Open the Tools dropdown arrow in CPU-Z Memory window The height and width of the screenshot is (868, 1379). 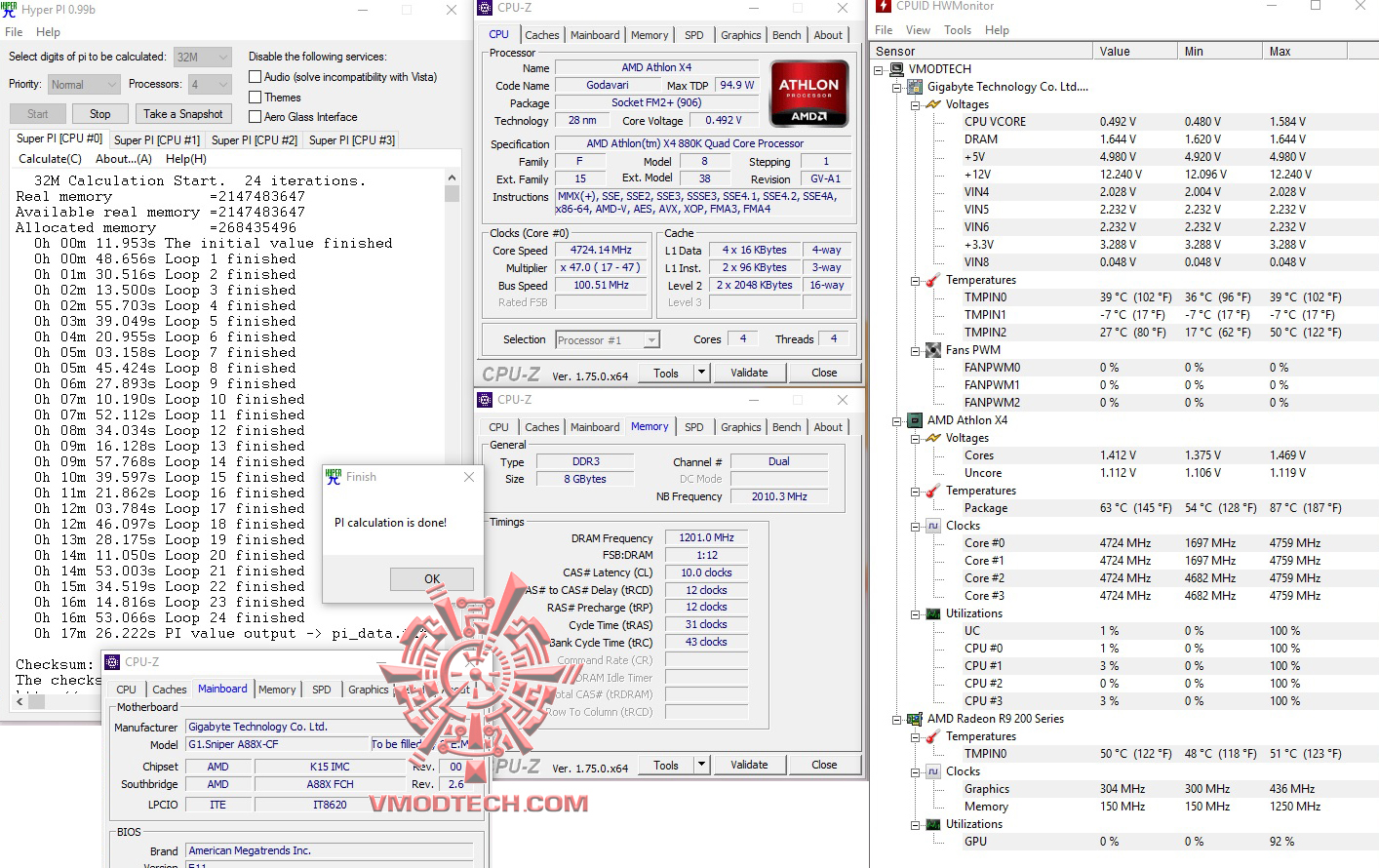[700, 765]
